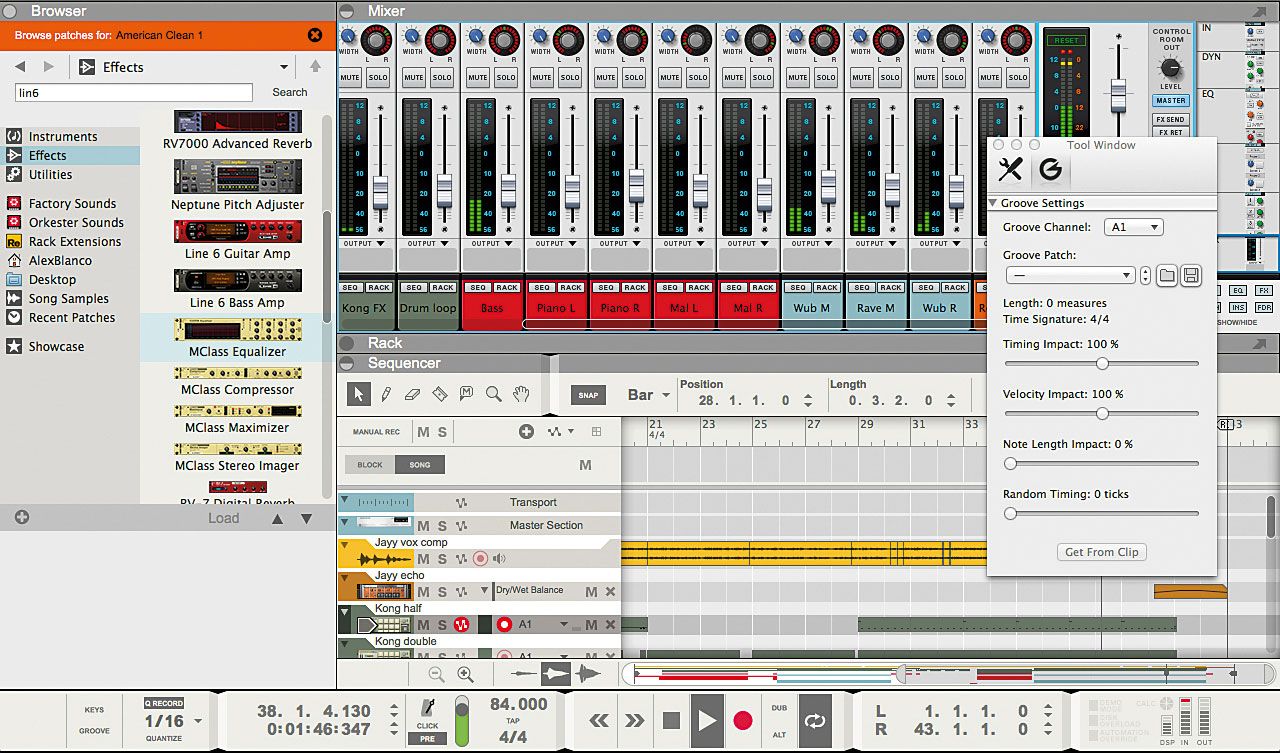1280x753 pixels.
Task: Select Instruments in browser sidebar
Action: tap(63, 136)
